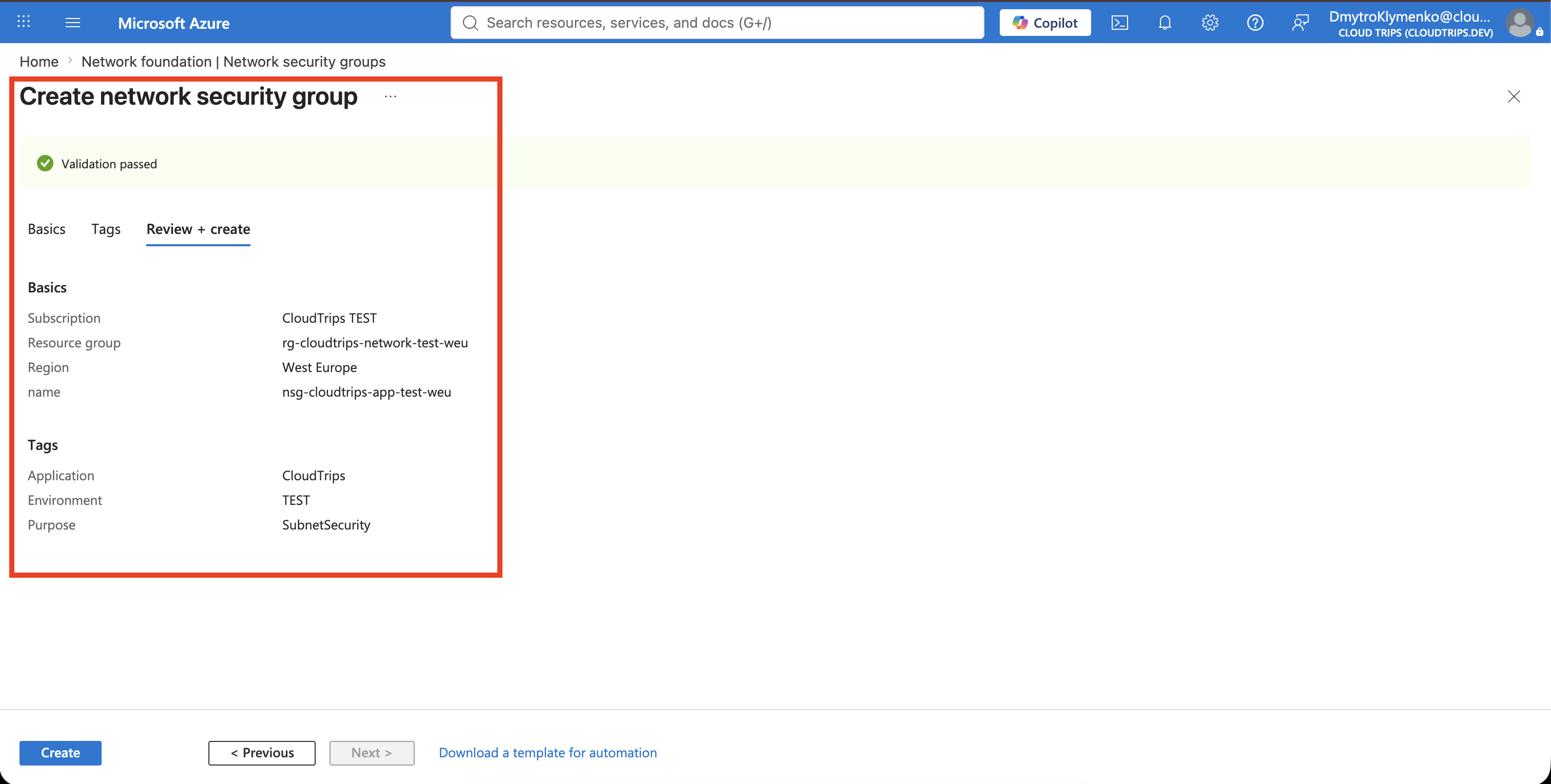Open the feedback icon in the header
The height and width of the screenshot is (784, 1551).
click(x=1300, y=23)
